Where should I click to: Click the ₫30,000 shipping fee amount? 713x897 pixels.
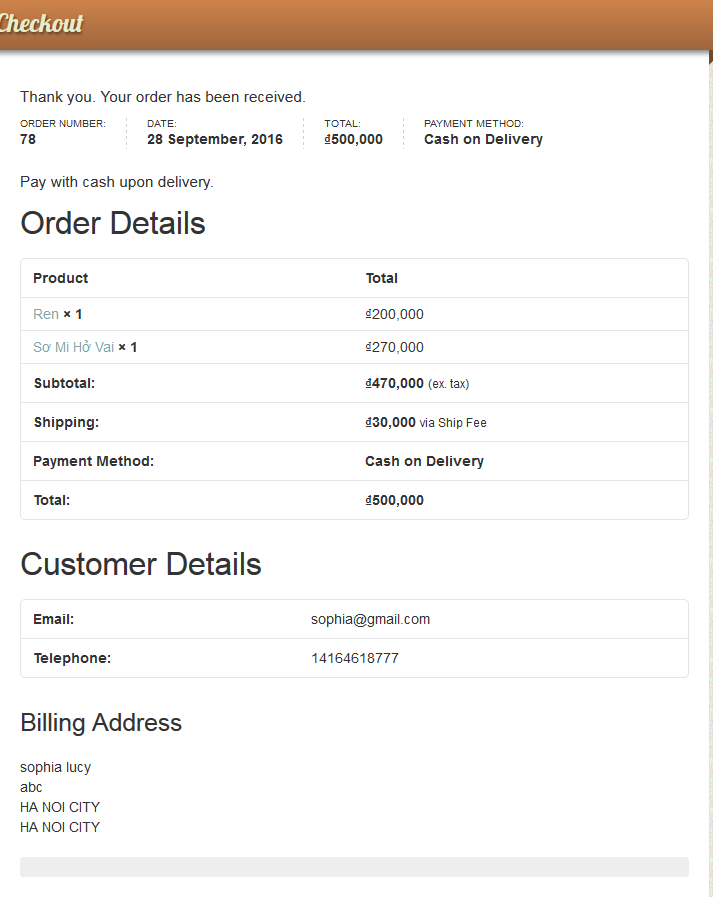click(x=391, y=422)
